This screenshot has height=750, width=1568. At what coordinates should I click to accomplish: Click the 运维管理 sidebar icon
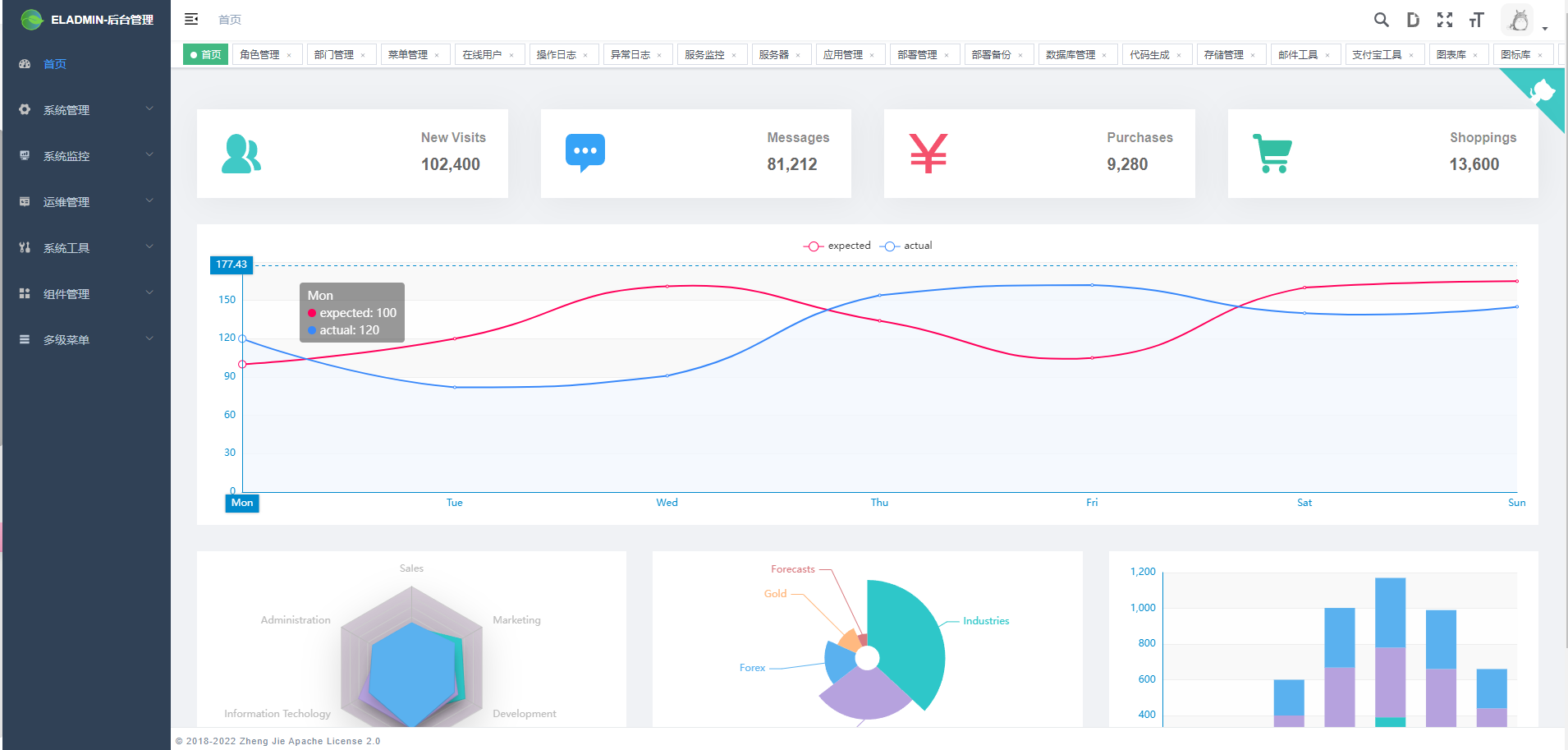[x=25, y=201]
